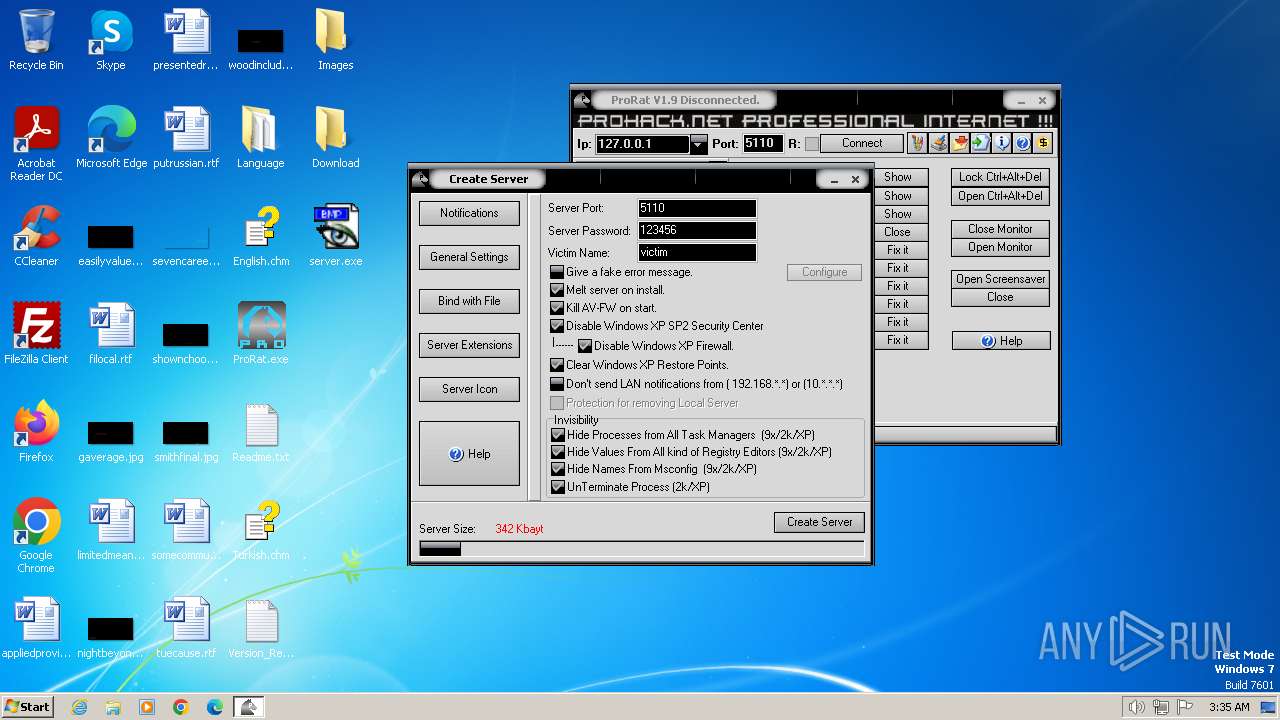Image resolution: width=1280 pixels, height=720 pixels.
Task: Switch to Server Extensions section
Action: (x=469, y=345)
